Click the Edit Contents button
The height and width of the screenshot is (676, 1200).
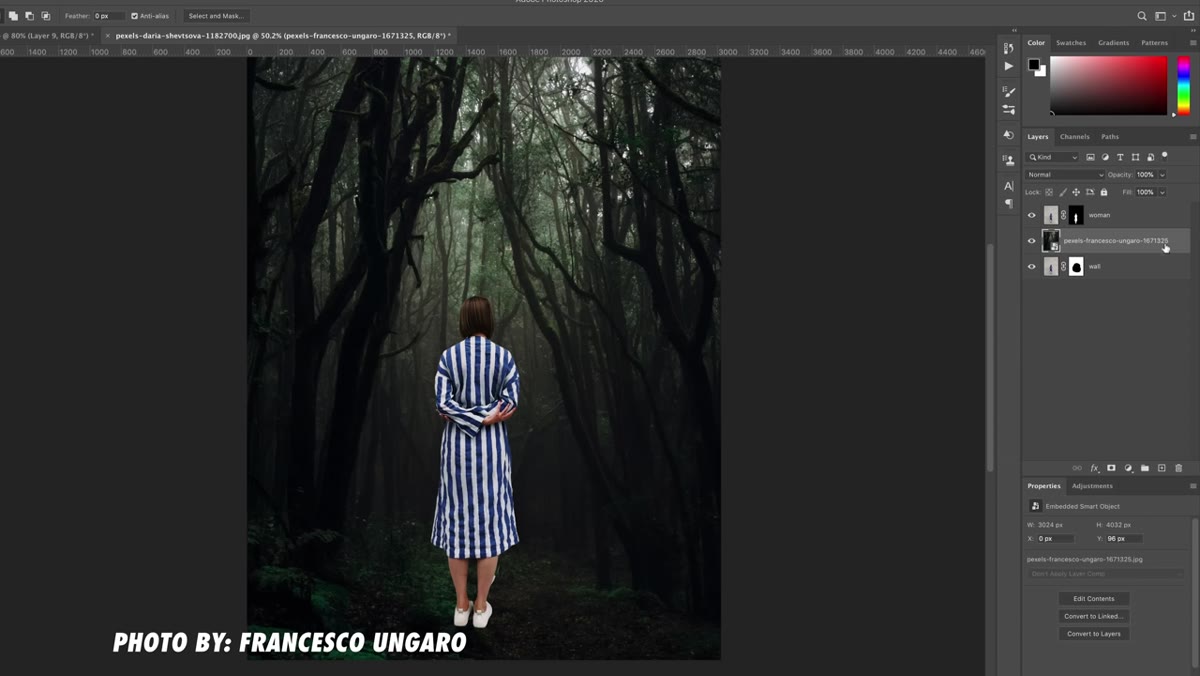1094,599
